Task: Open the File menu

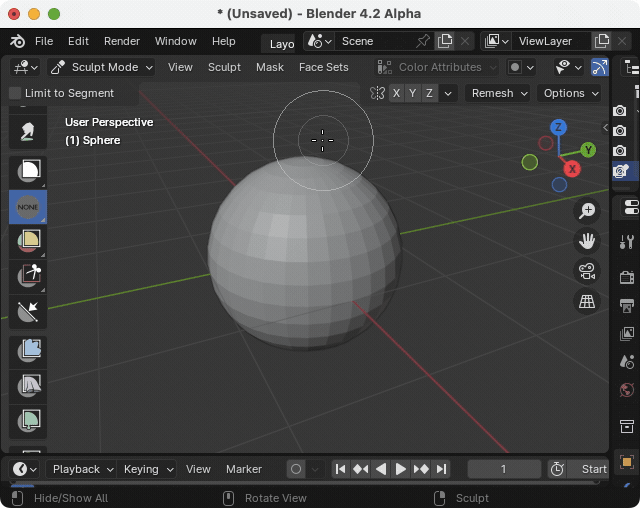Action: [44, 41]
